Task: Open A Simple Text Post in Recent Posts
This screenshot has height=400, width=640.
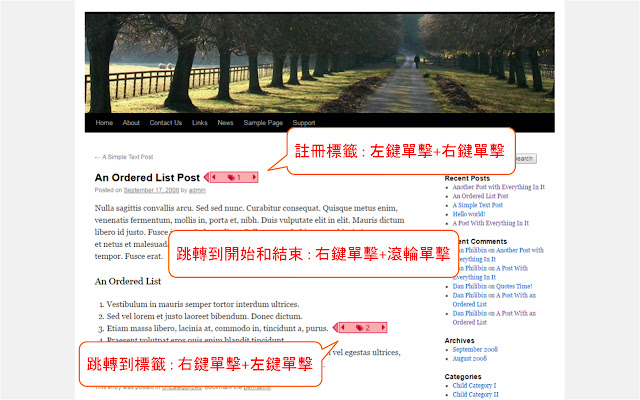Action: pyautogui.click(x=478, y=205)
